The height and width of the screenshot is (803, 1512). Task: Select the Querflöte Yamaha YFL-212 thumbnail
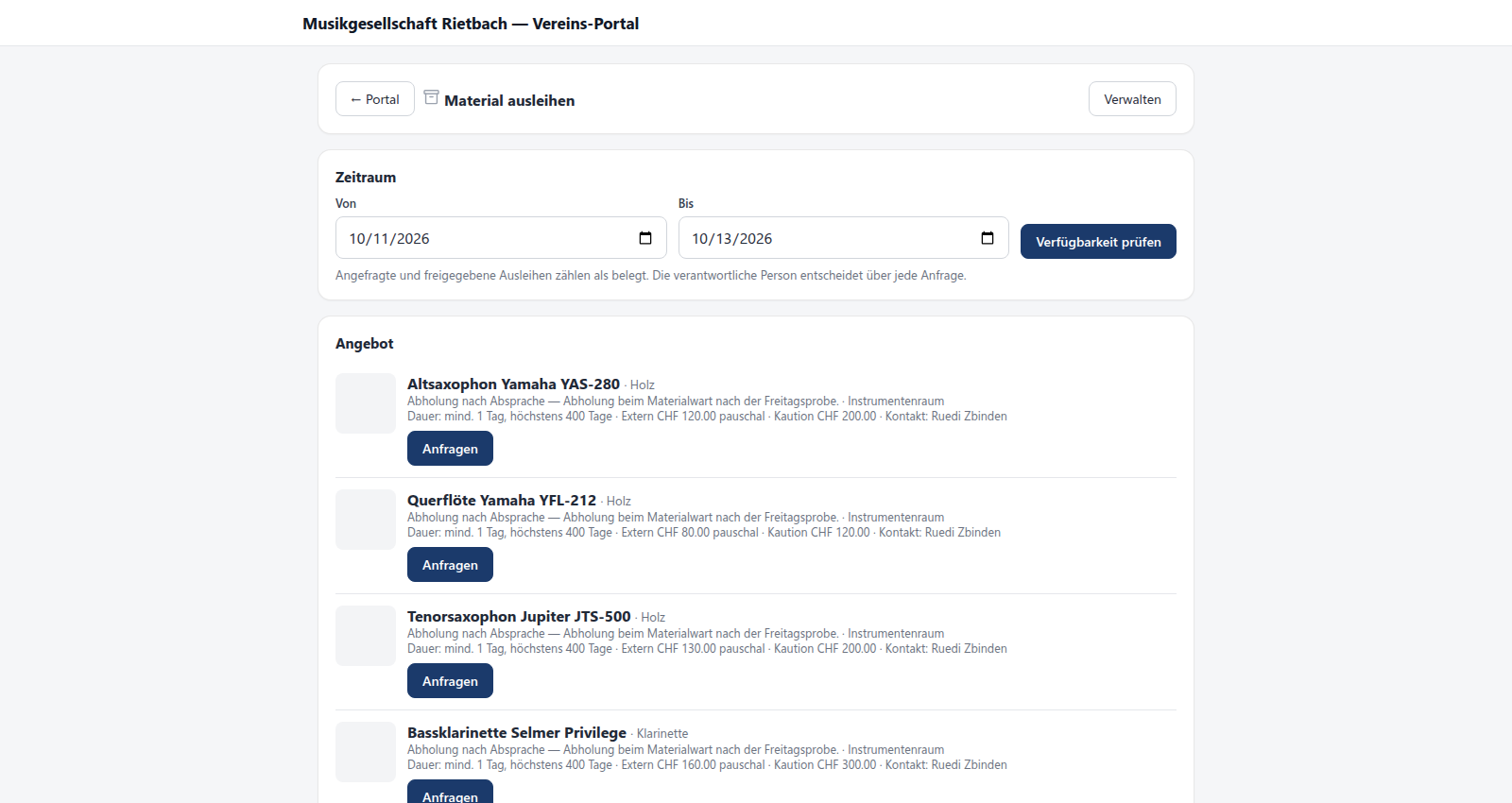[x=366, y=520]
